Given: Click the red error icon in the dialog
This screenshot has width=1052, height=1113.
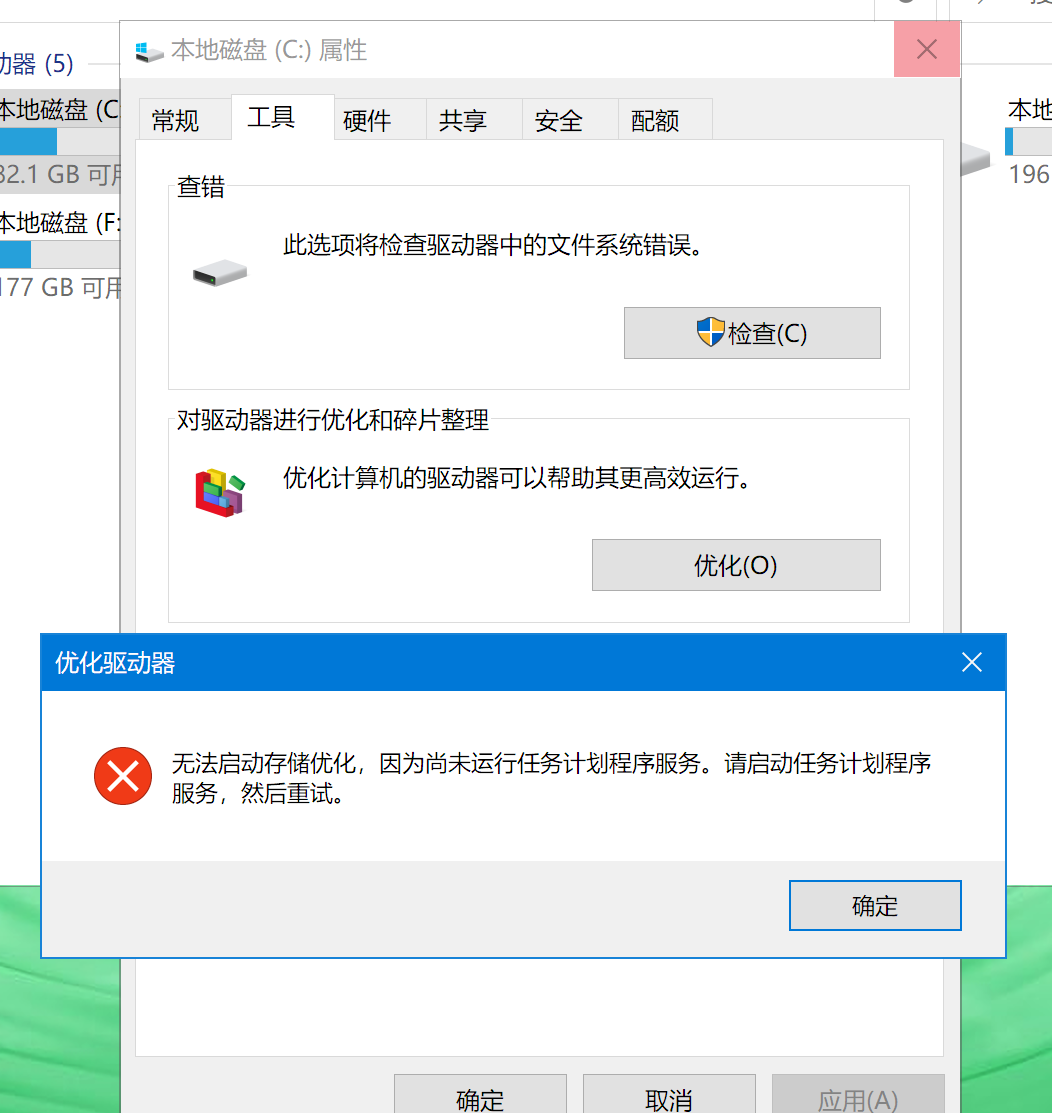Looking at the screenshot, I should [123, 776].
